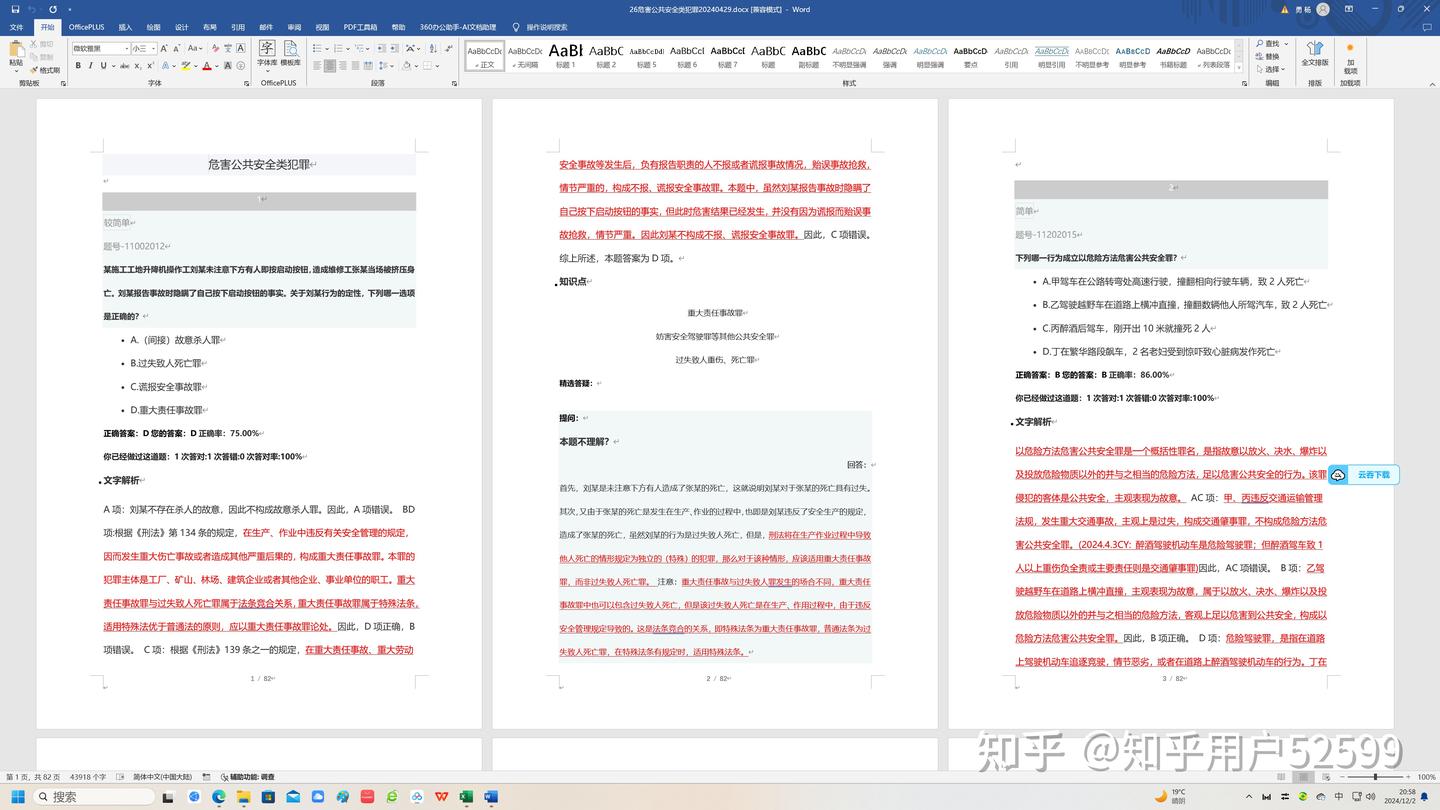Click the Save icon in quick access toolbar
The height and width of the screenshot is (810, 1440).
[x=15, y=9]
